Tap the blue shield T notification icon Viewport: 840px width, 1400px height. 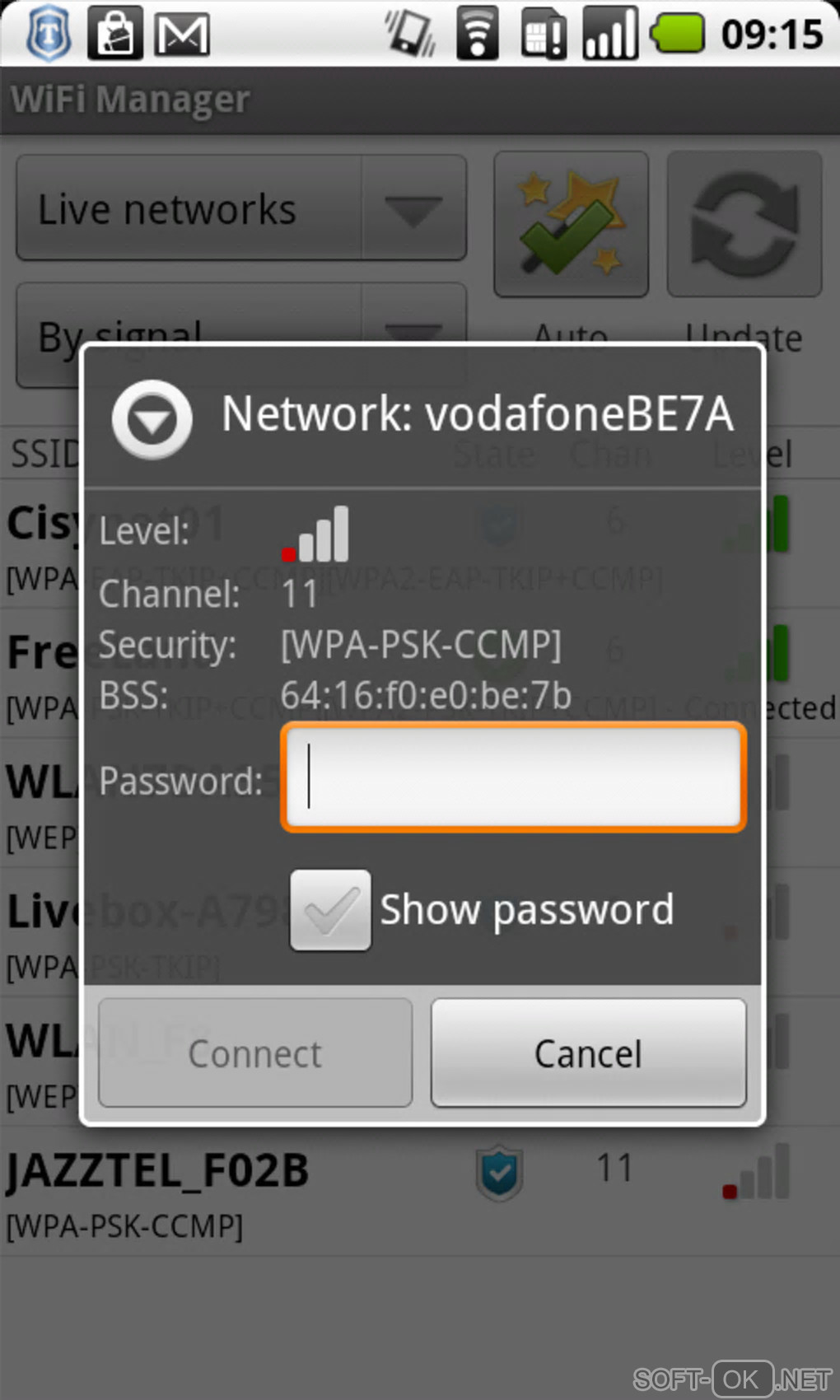(49, 35)
